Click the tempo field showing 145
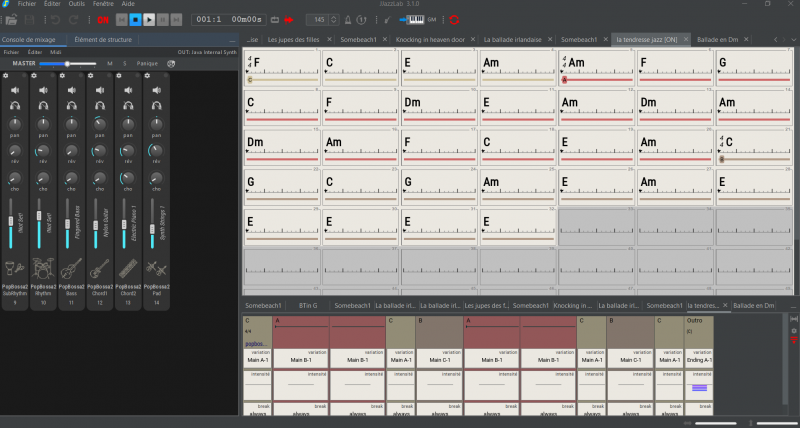Image resolution: width=800 pixels, height=428 pixels. click(319, 19)
